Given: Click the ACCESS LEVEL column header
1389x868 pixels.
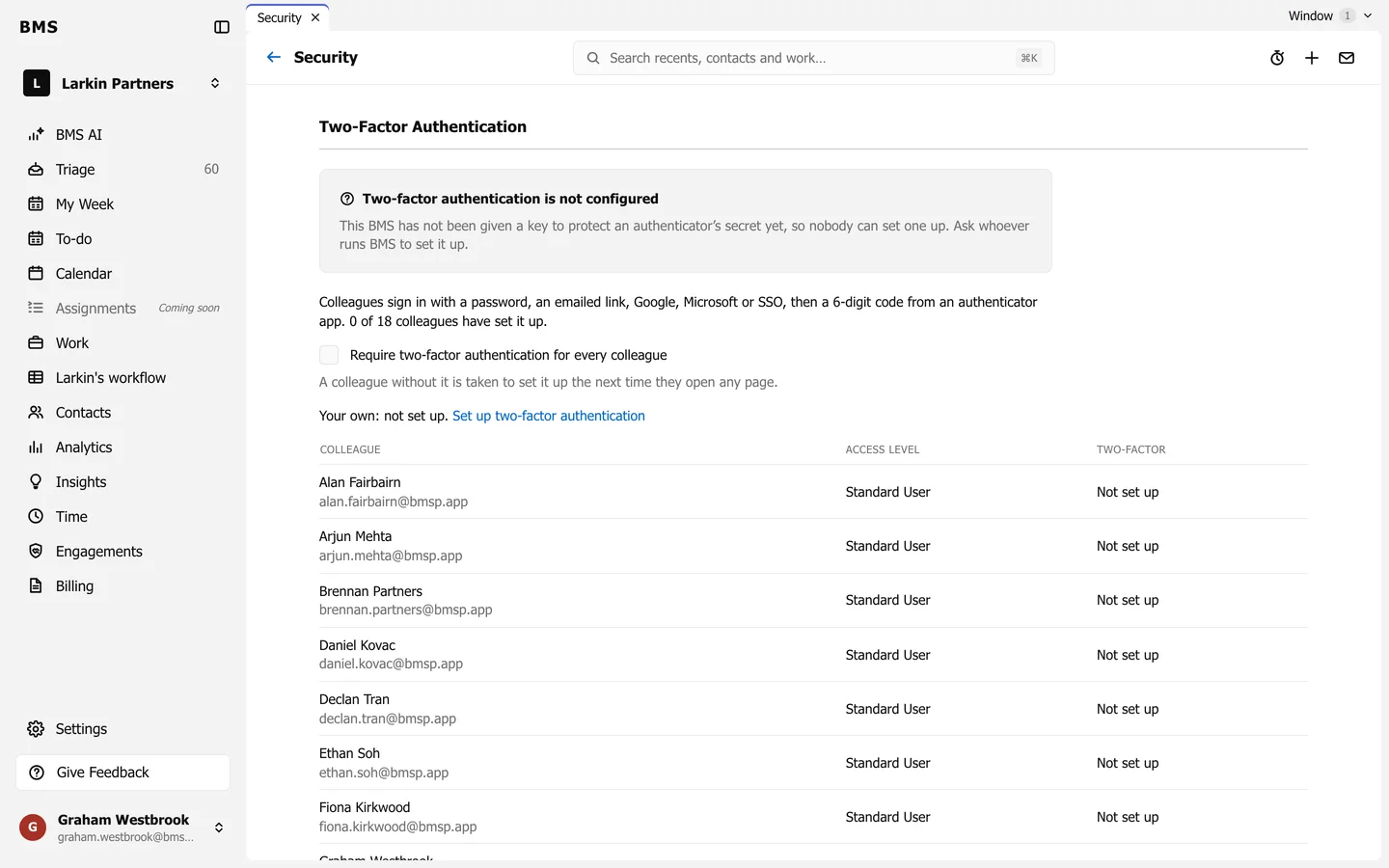Looking at the screenshot, I should pyautogui.click(x=883, y=449).
